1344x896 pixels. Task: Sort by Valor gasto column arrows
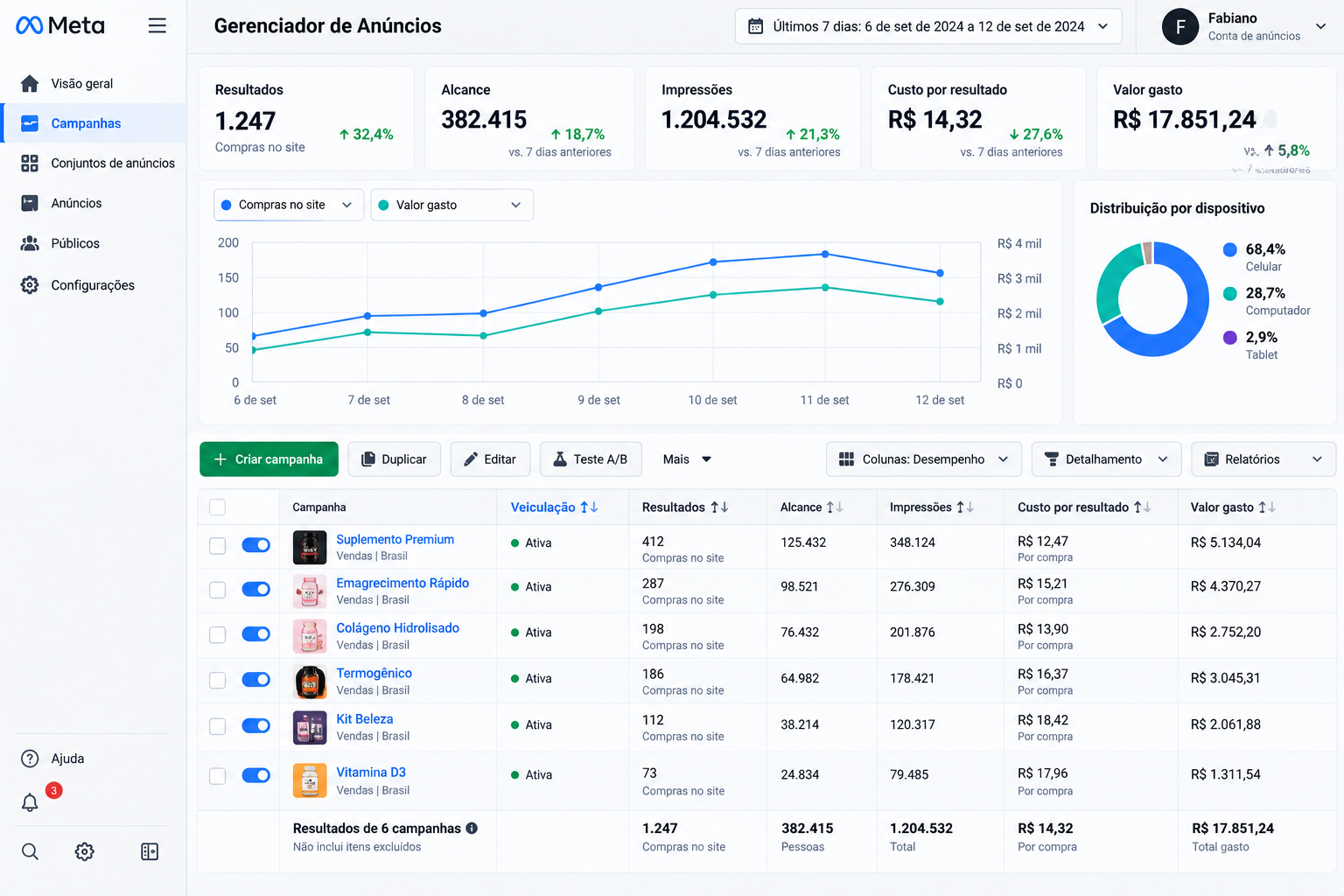[1267, 507]
